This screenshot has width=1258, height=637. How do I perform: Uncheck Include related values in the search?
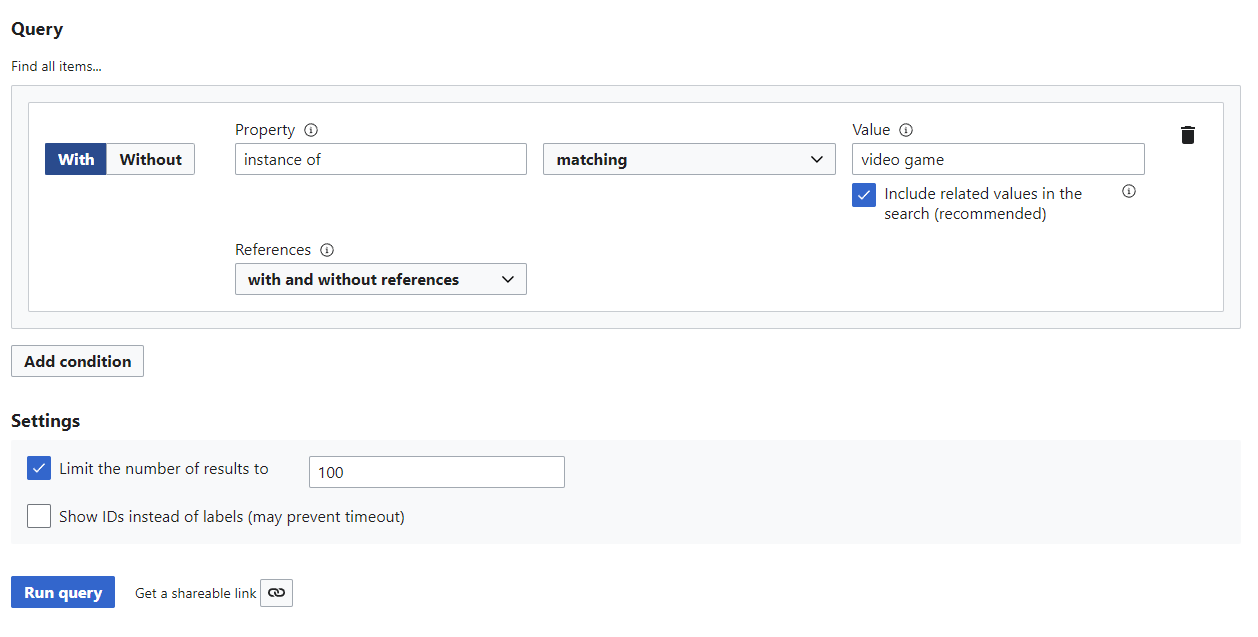[864, 195]
